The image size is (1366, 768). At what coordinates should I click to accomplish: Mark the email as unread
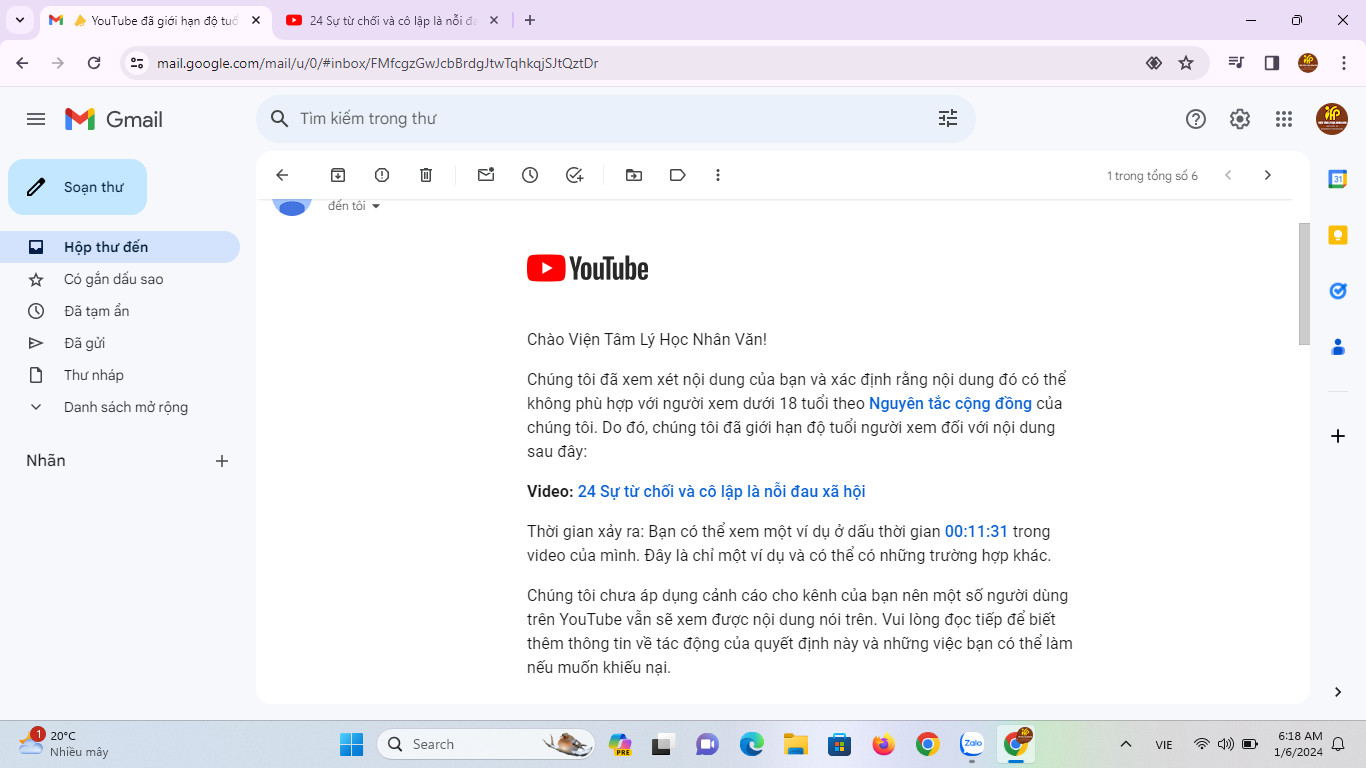coord(486,175)
